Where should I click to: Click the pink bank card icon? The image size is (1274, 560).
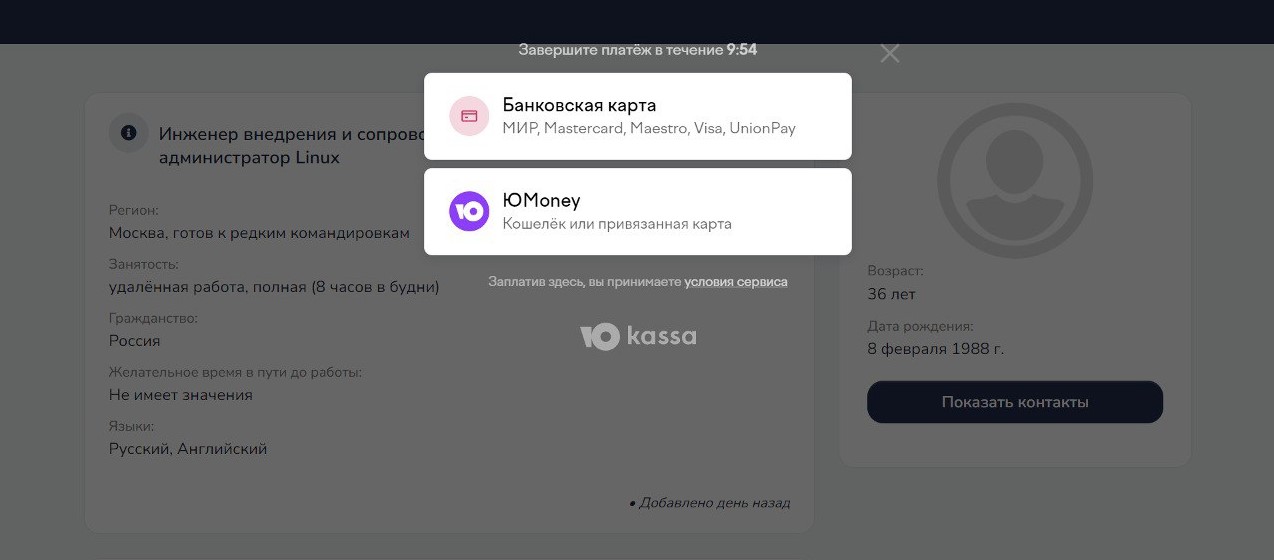469,116
